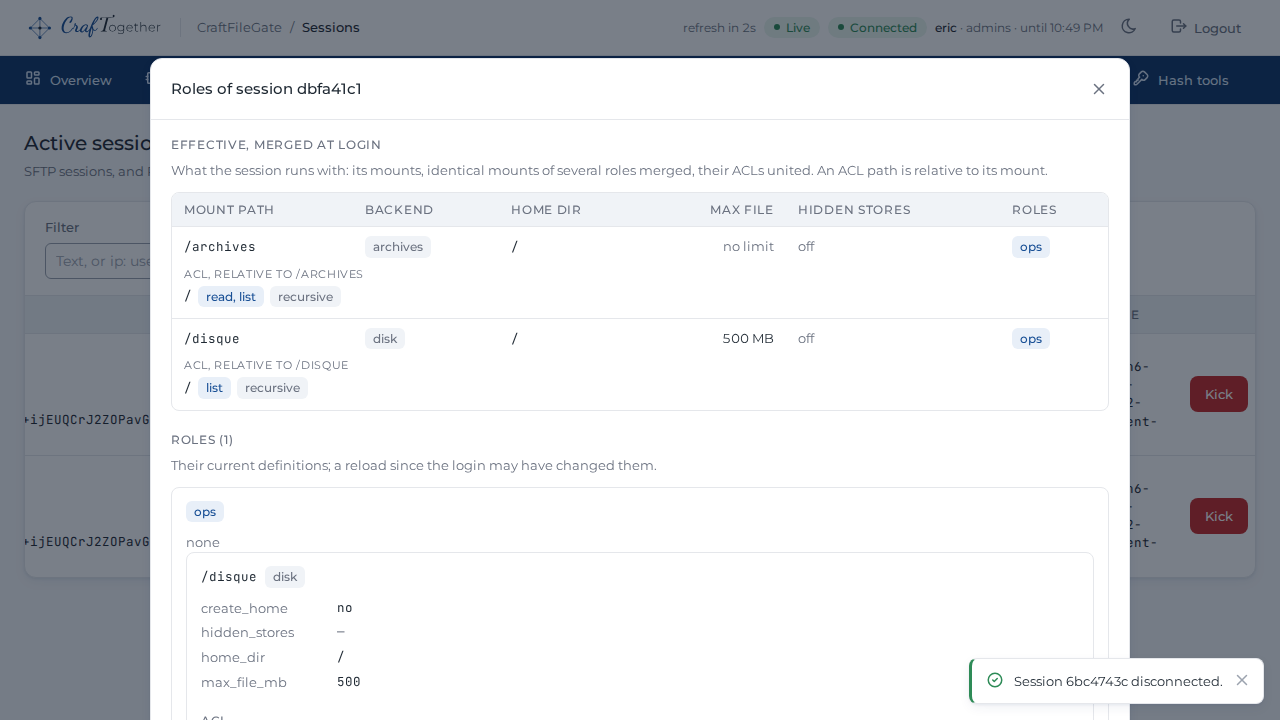Click the Live status badge
Viewport: 1280px width, 720px height.
pyautogui.click(x=792, y=27)
